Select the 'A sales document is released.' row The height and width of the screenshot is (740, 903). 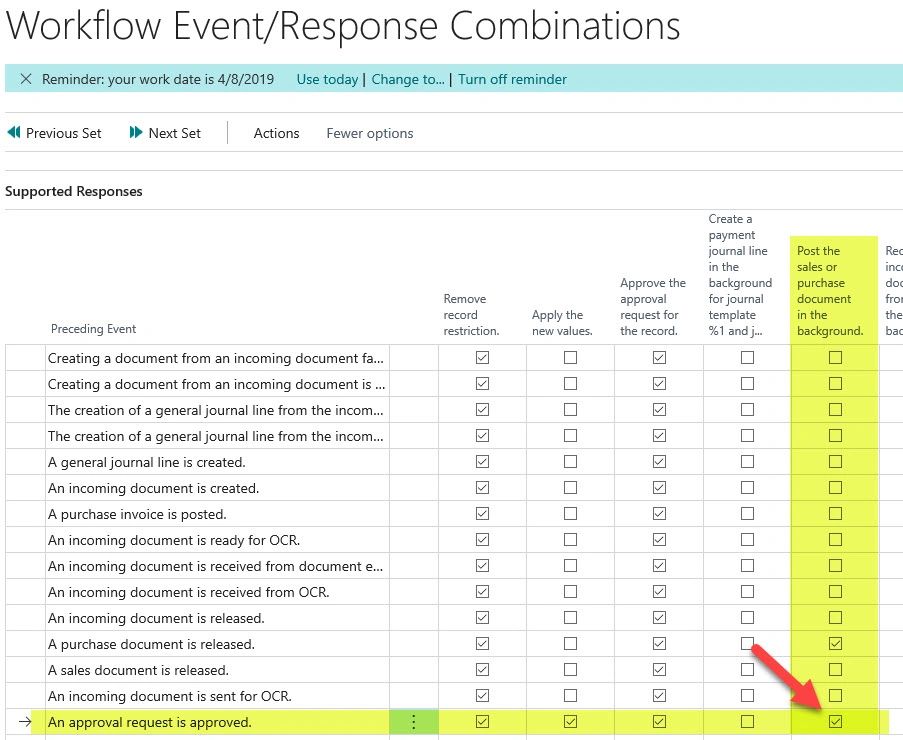pos(138,670)
